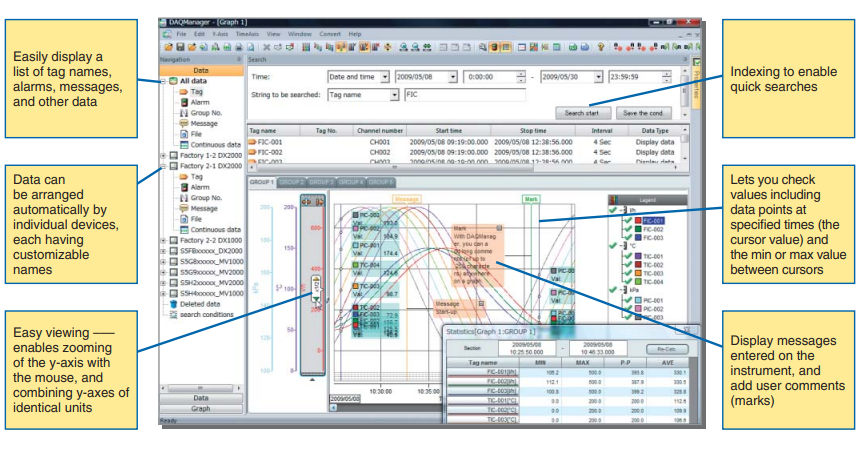Open the Convert menu
Image resolution: width=860 pixels, height=459 pixels.
pyautogui.click(x=330, y=34)
